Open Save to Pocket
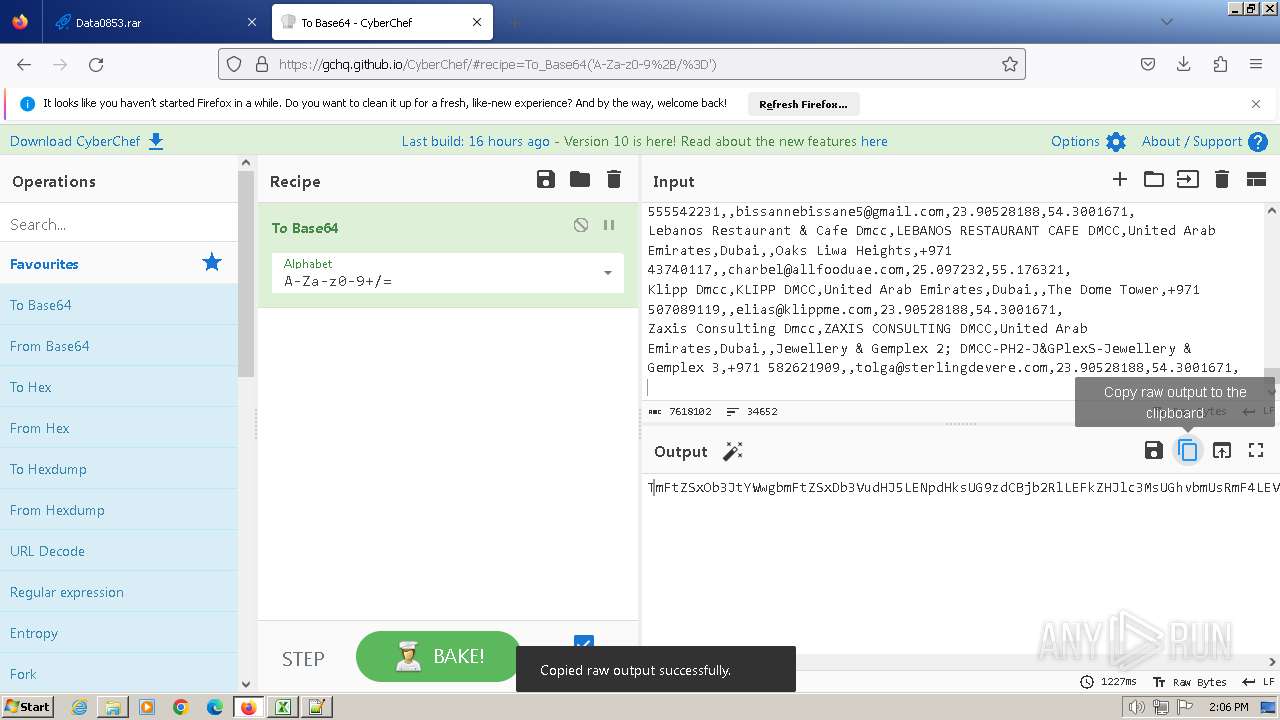1280x720 pixels. pyautogui.click(x=1148, y=64)
